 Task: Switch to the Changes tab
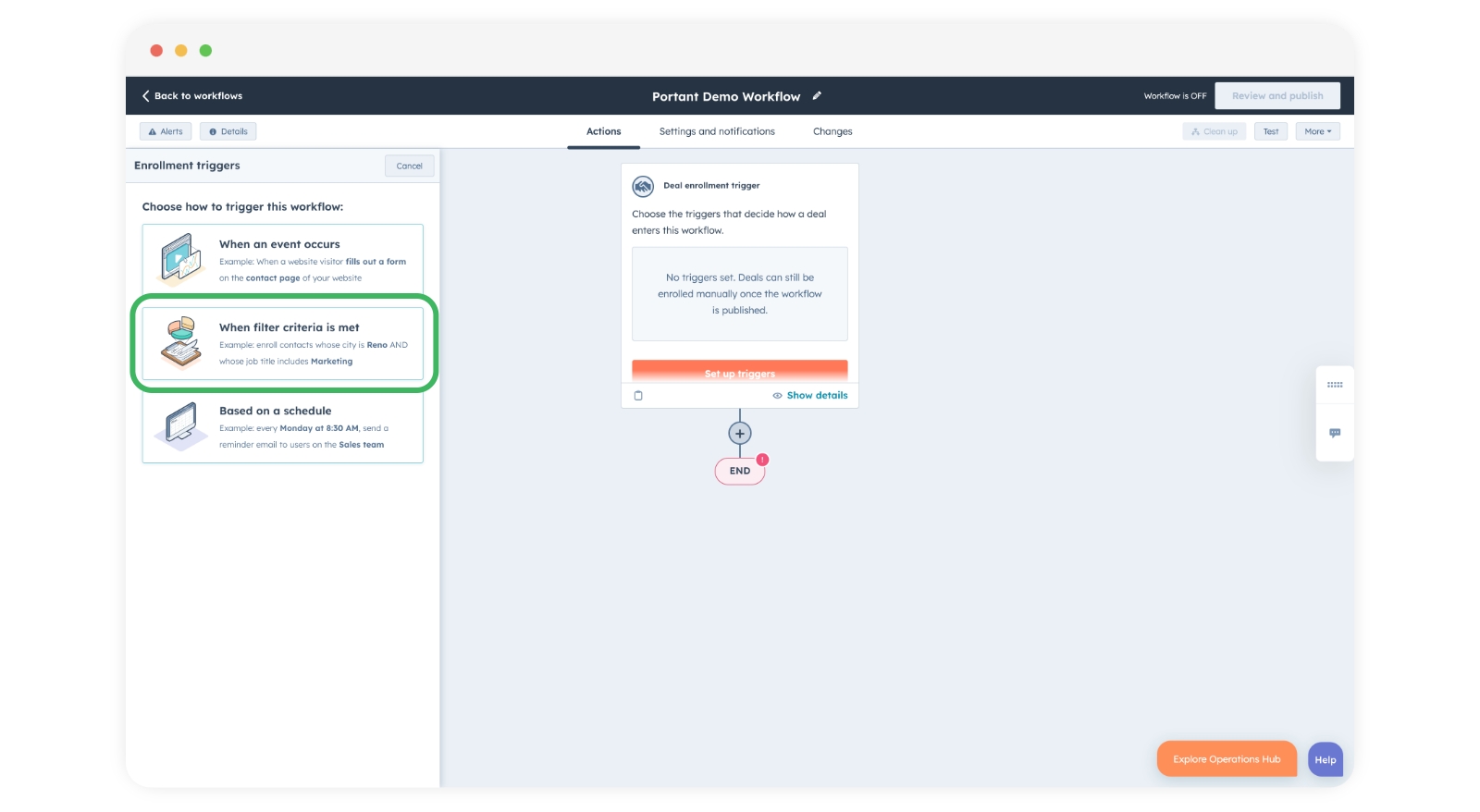coord(832,131)
